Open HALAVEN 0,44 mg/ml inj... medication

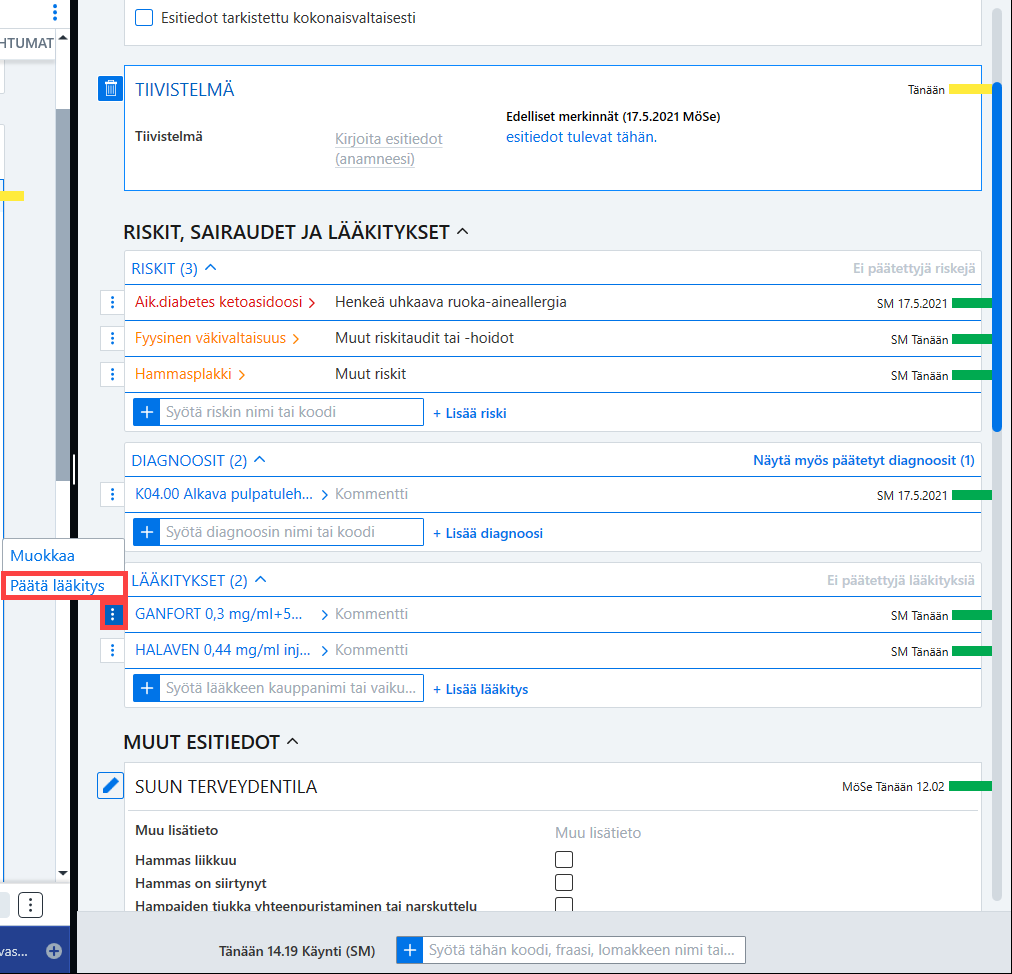tap(223, 651)
